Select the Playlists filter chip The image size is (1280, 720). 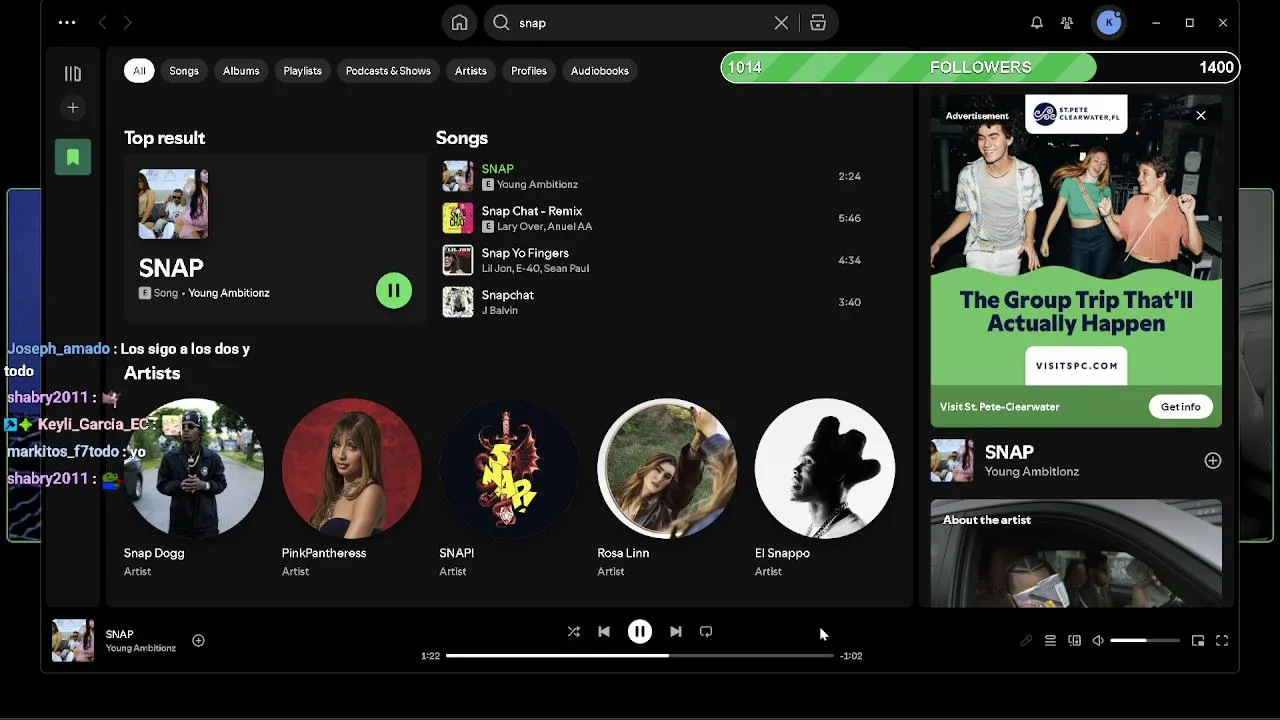(302, 71)
